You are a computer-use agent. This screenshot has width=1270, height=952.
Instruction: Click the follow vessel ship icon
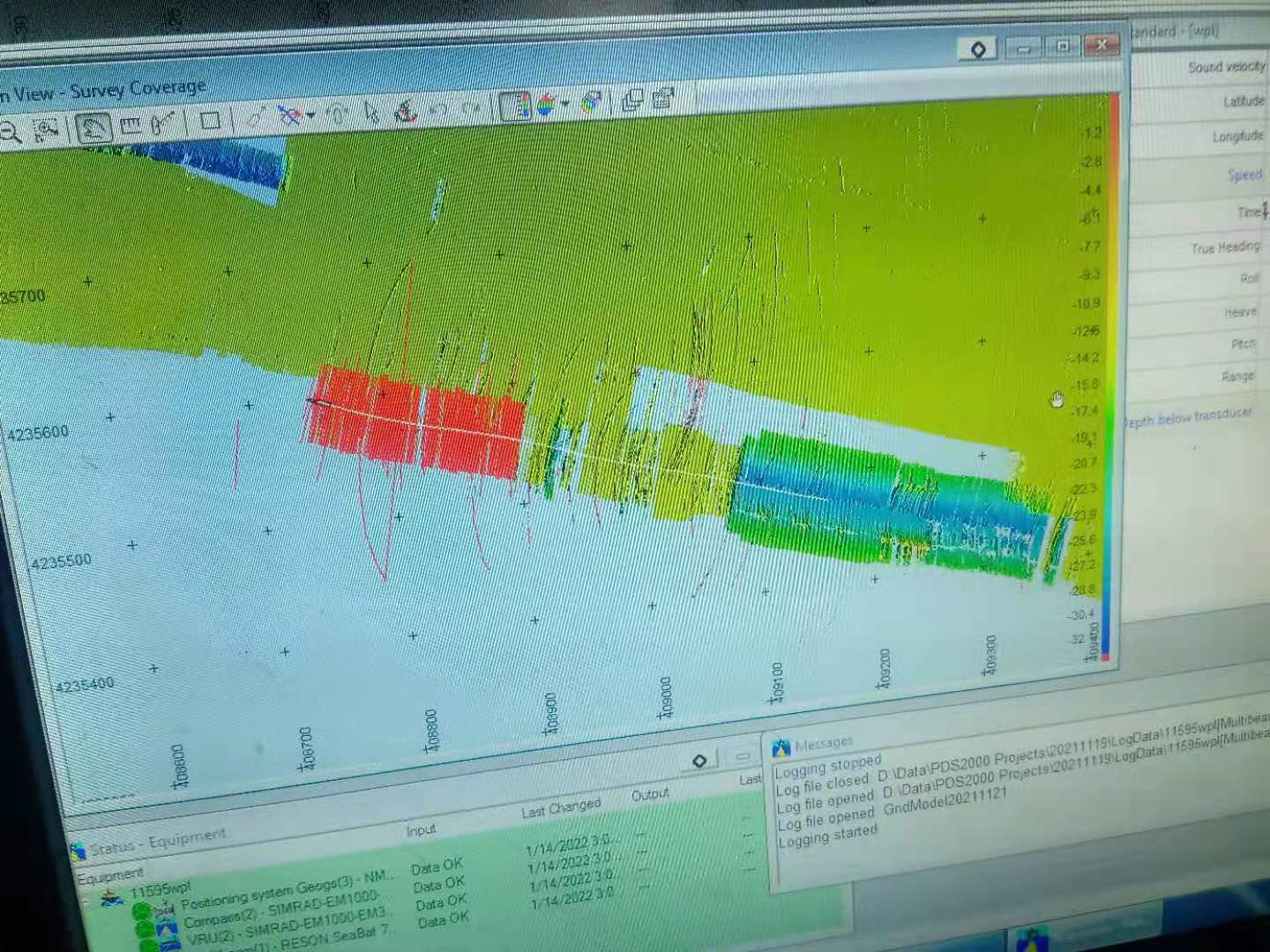coord(406,110)
